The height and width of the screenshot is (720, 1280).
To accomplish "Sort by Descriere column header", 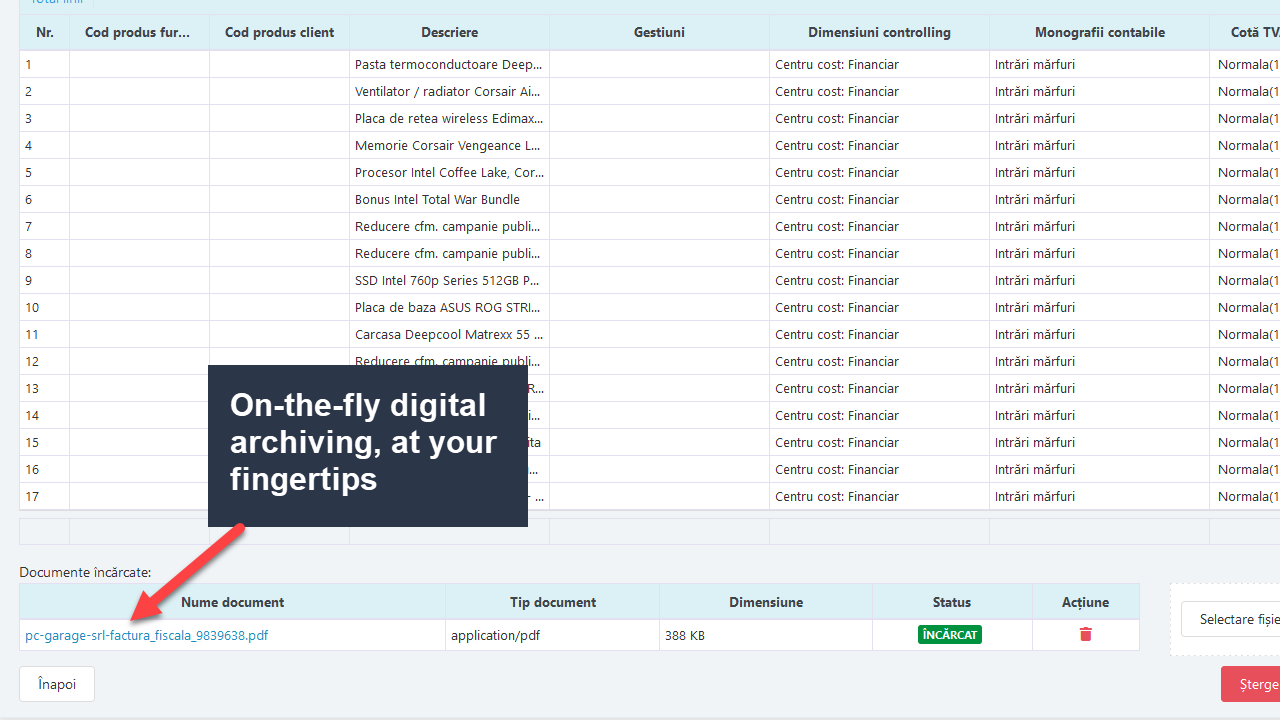I will (x=450, y=32).
